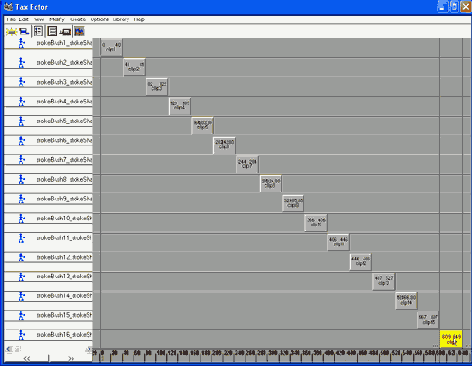Click the stacked rectangles toolbar icon
This screenshot has height=366, width=472.
[x=52, y=31]
